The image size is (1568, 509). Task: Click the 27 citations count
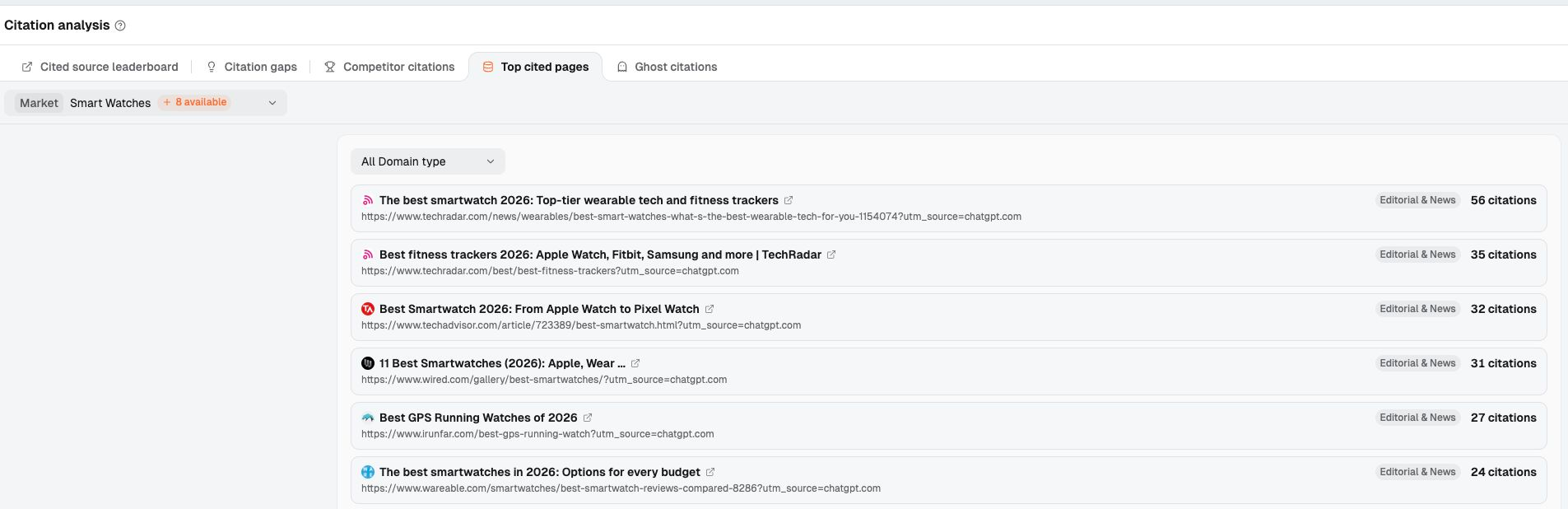coord(1503,418)
